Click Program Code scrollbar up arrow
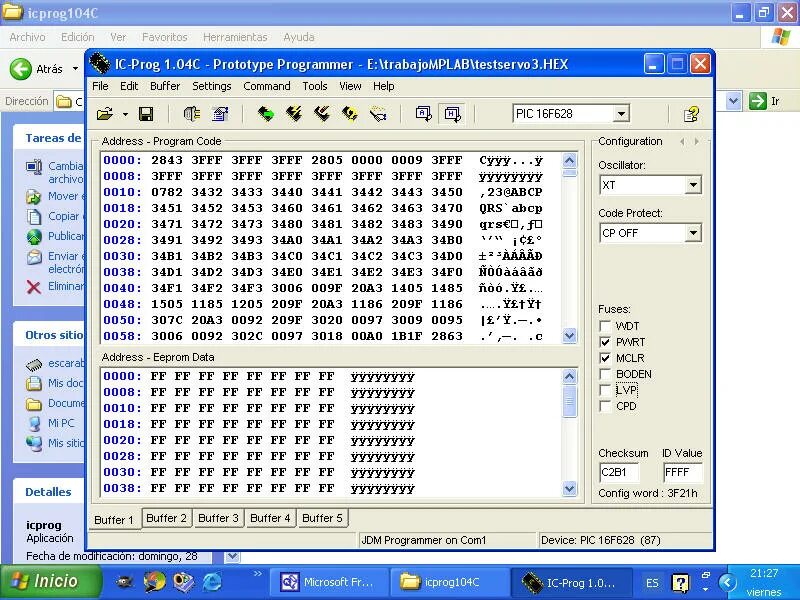Image resolution: width=800 pixels, height=600 pixels. coord(569,160)
